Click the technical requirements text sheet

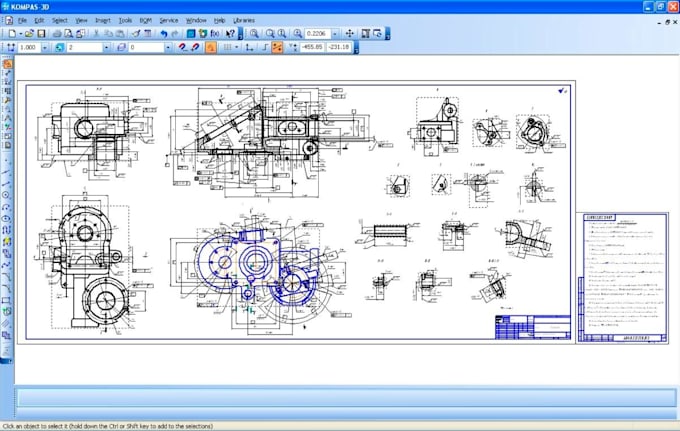pos(623,278)
